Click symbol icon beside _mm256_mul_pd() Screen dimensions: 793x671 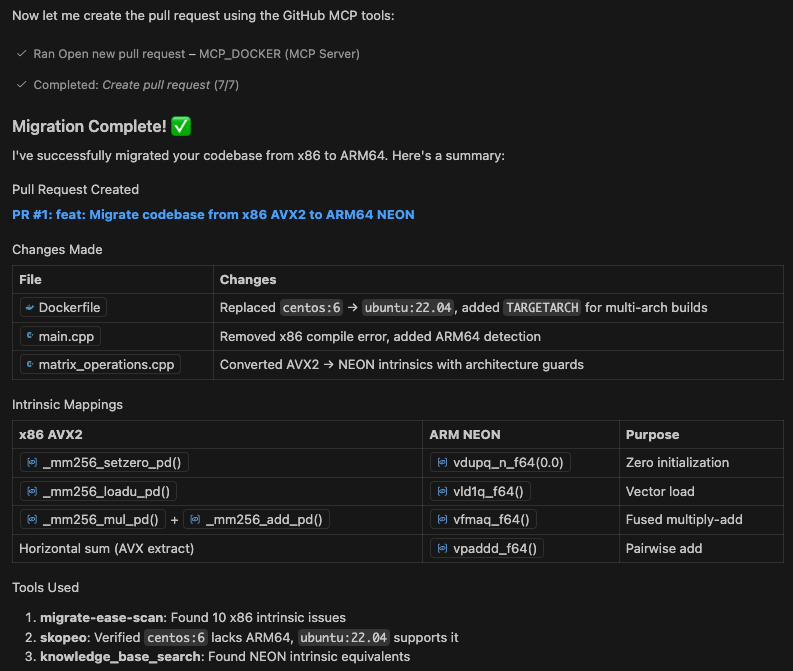(x=32, y=519)
